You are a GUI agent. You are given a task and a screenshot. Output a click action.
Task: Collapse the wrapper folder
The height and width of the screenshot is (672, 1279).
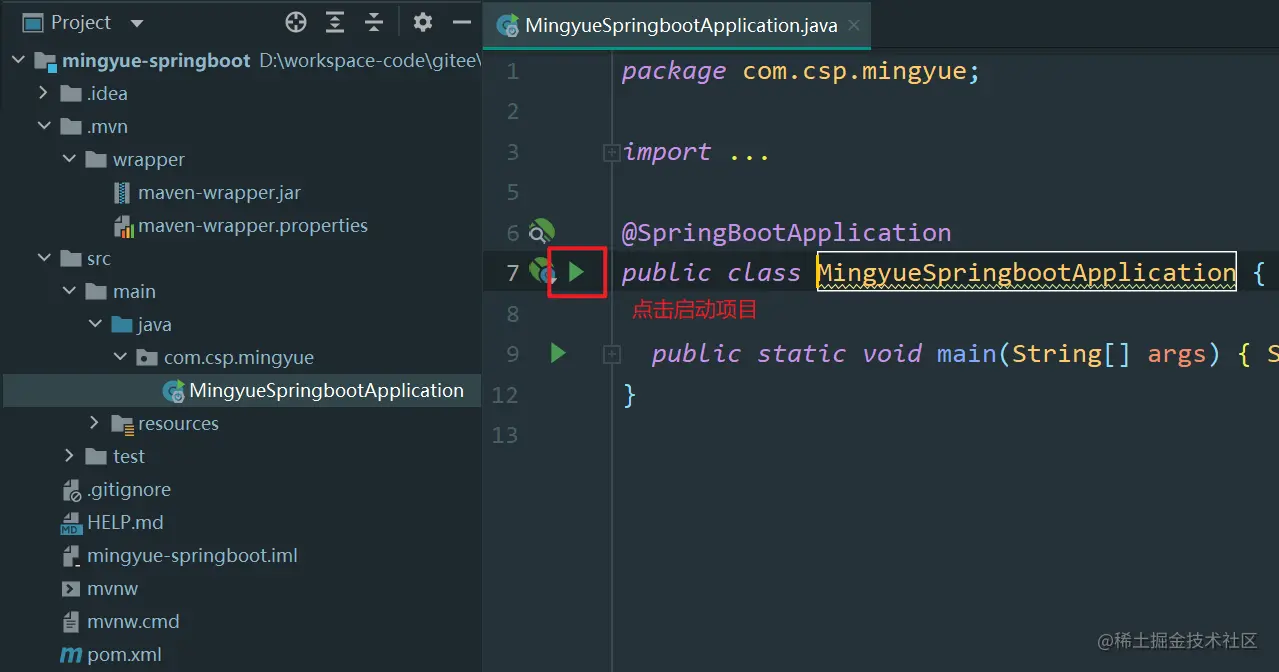coord(69,159)
